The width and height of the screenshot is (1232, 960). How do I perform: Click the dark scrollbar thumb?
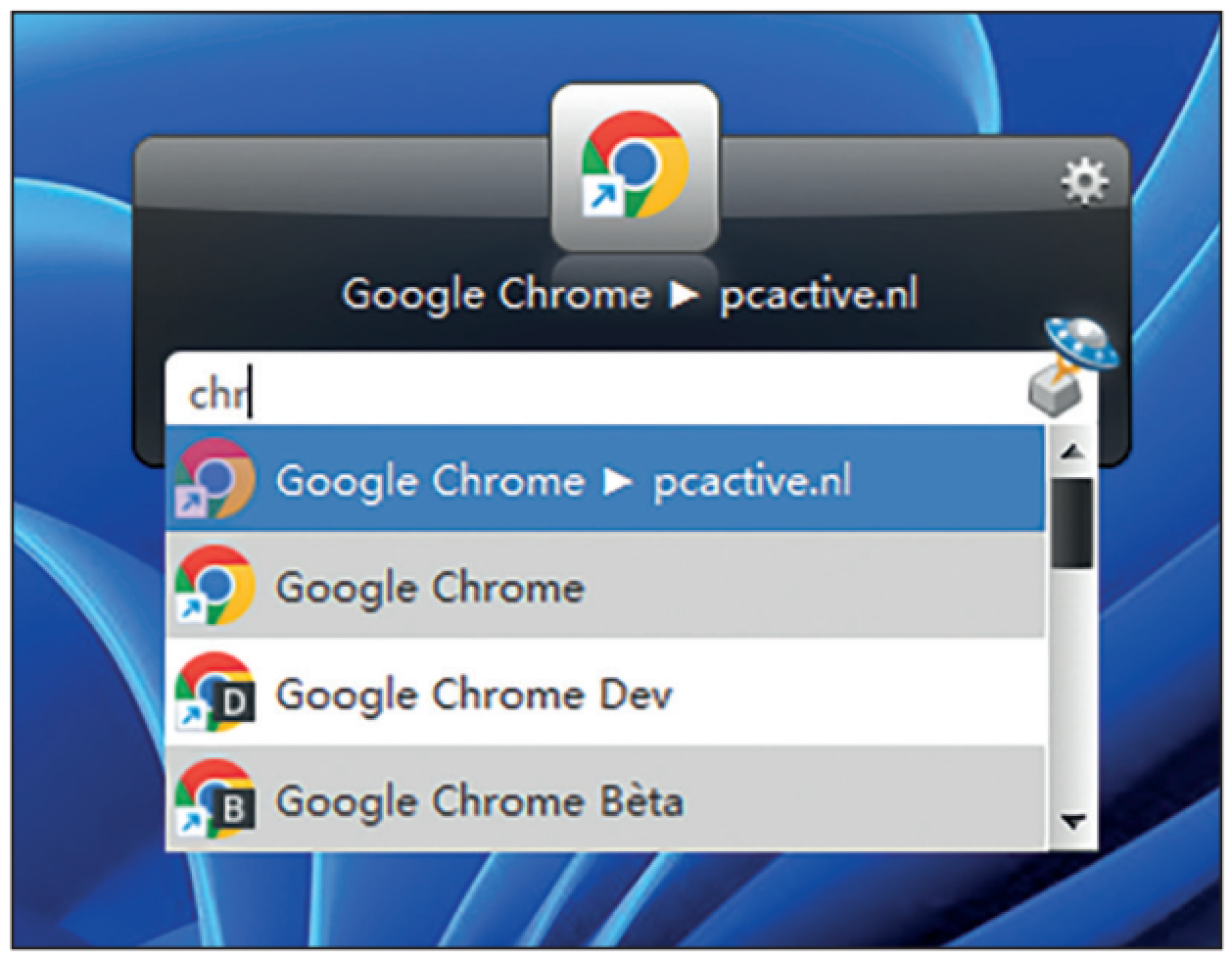(x=1073, y=523)
